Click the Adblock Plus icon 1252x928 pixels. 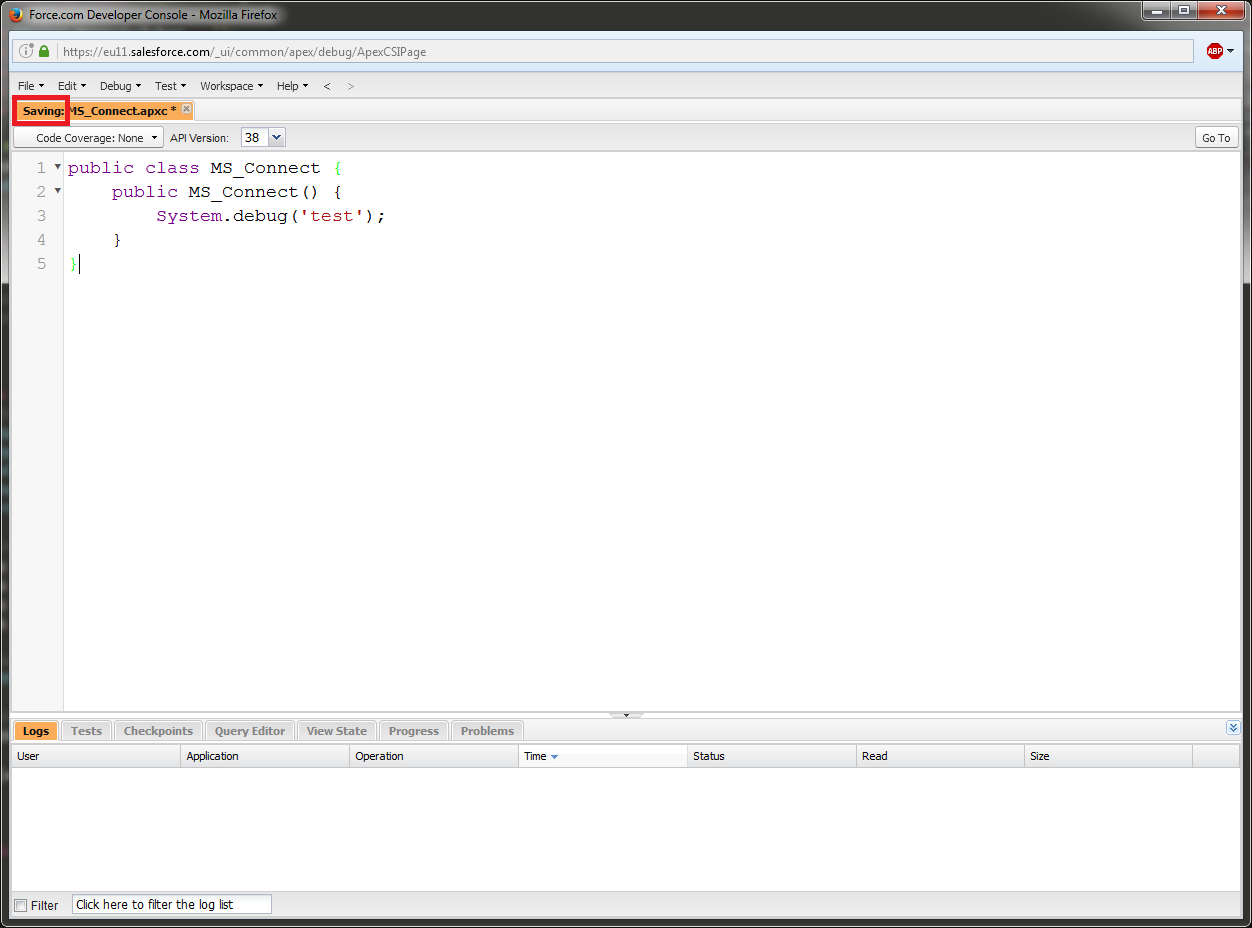tap(1214, 51)
